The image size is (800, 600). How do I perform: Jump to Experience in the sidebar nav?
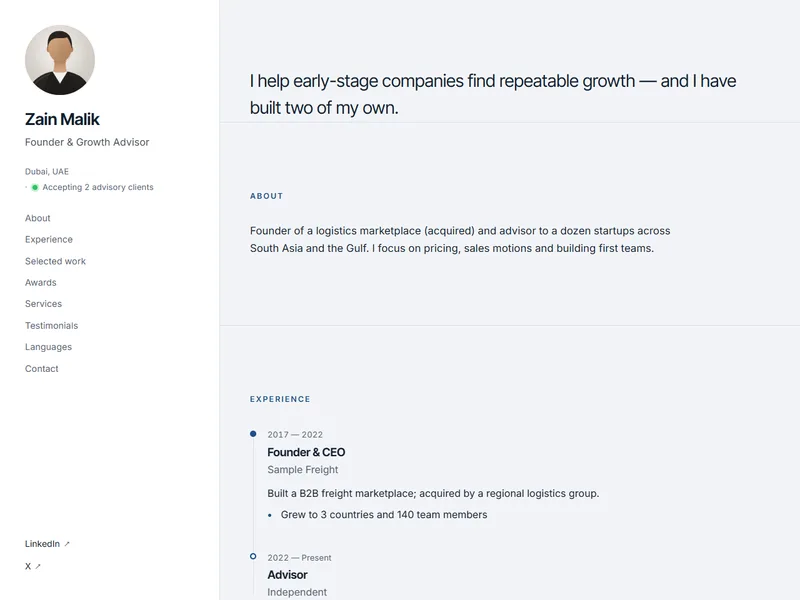click(x=49, y=240)
